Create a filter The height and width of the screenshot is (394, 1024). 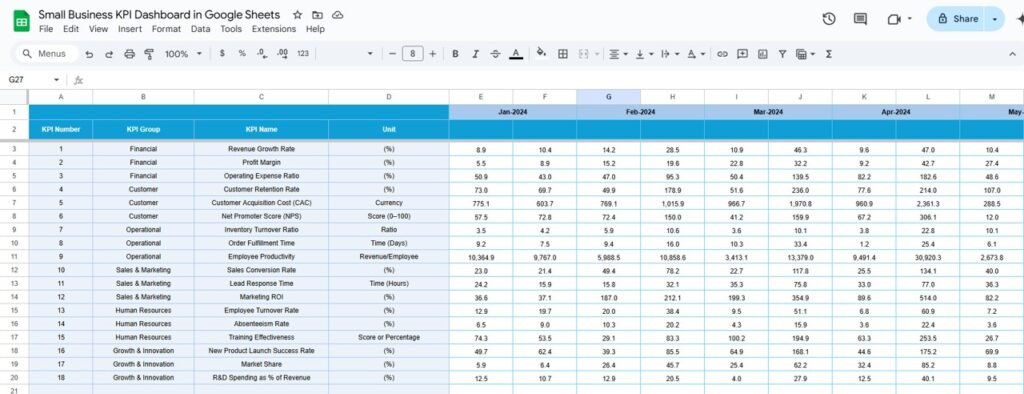[x=782, y=54]
